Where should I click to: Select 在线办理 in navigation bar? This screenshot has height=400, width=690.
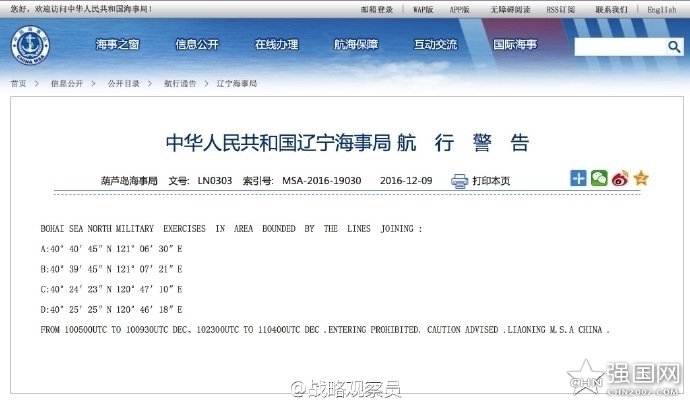pos(276,45)
